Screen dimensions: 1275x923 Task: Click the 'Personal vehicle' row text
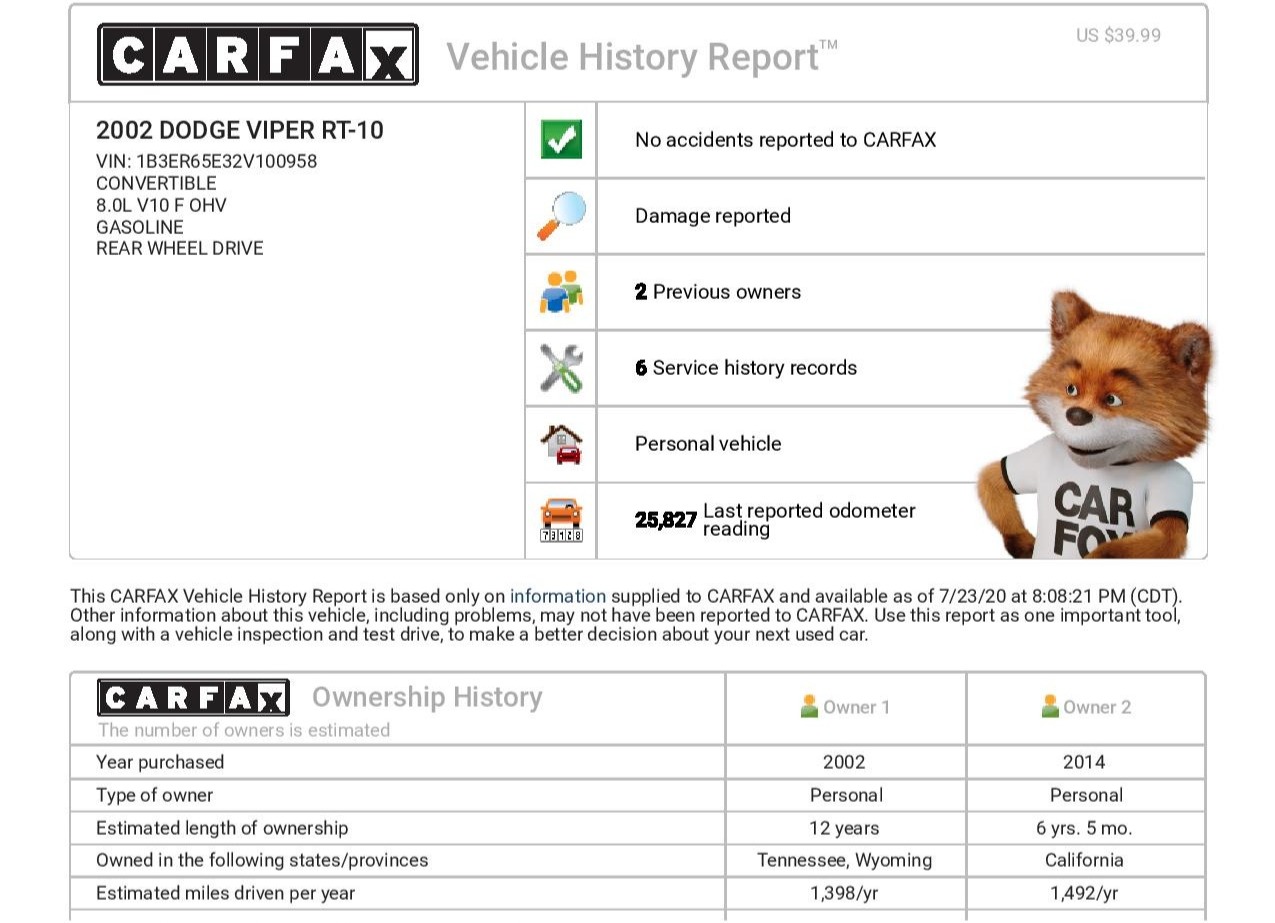click(708, 444)
